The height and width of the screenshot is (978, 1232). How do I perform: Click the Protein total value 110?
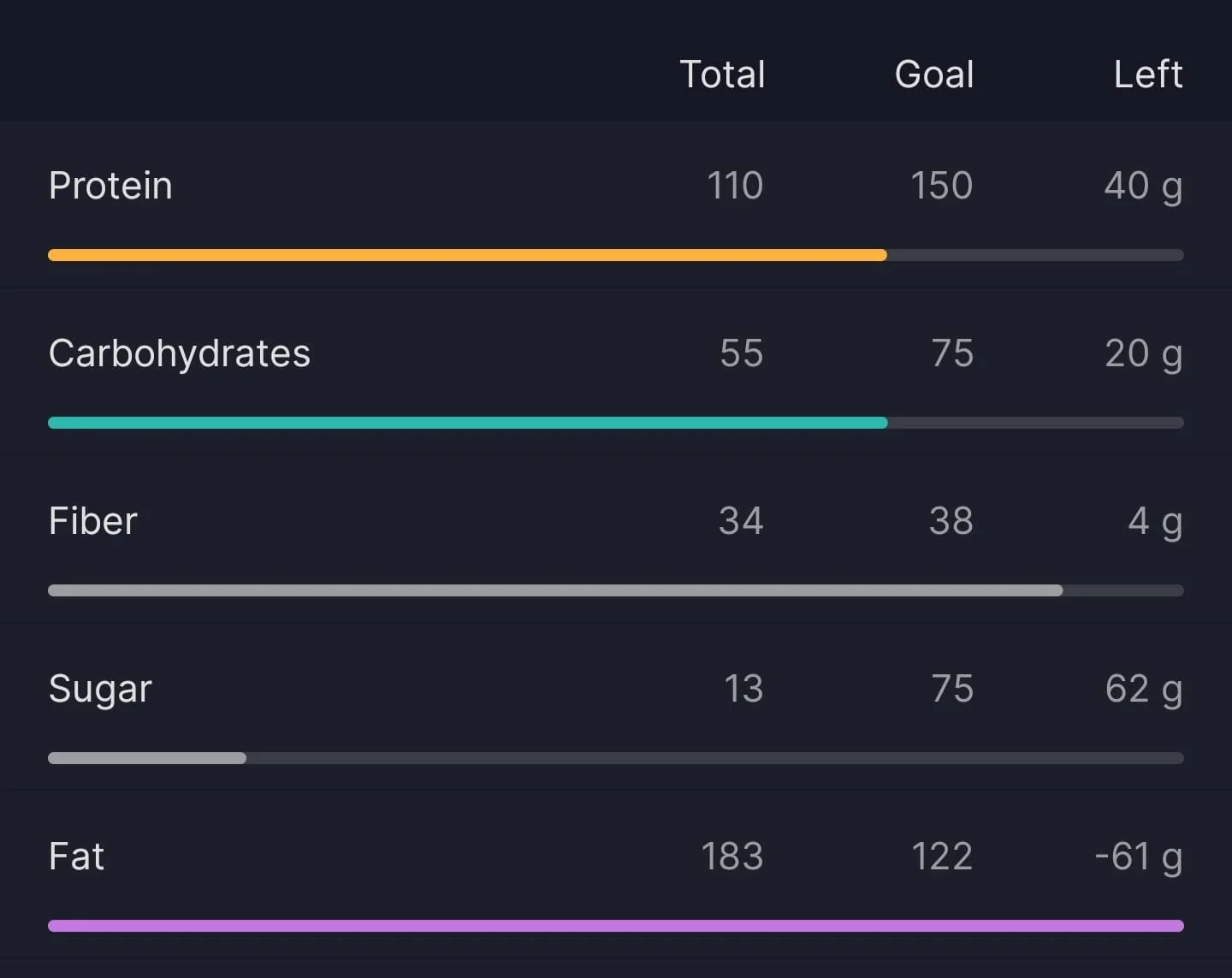pos(735,186)
